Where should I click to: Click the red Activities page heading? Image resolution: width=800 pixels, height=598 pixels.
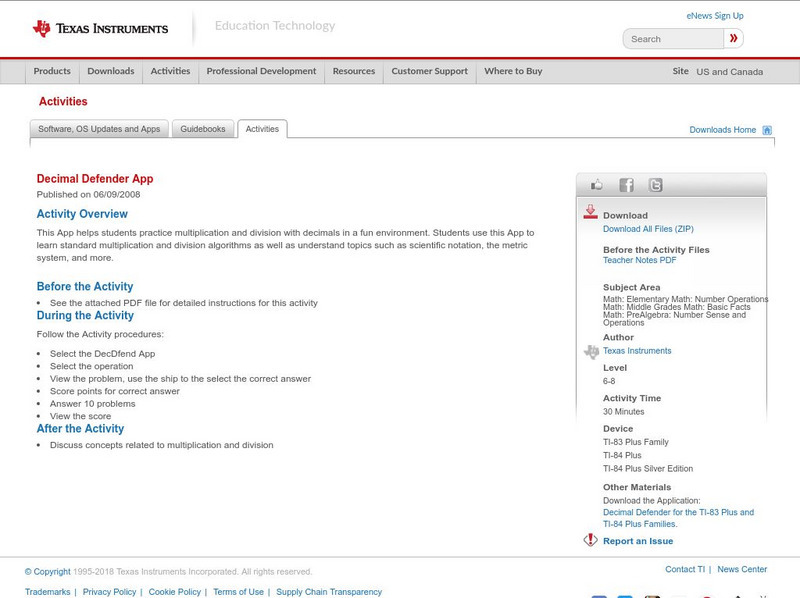63,102
